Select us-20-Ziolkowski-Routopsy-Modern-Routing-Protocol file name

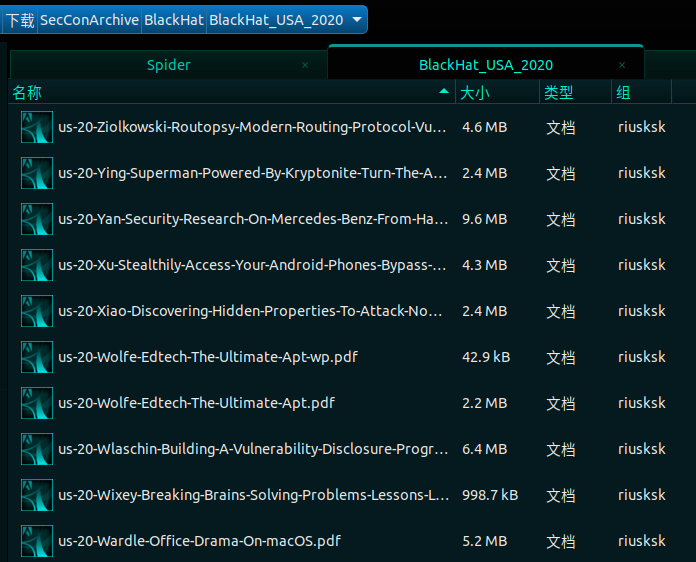tap(252, 127)
